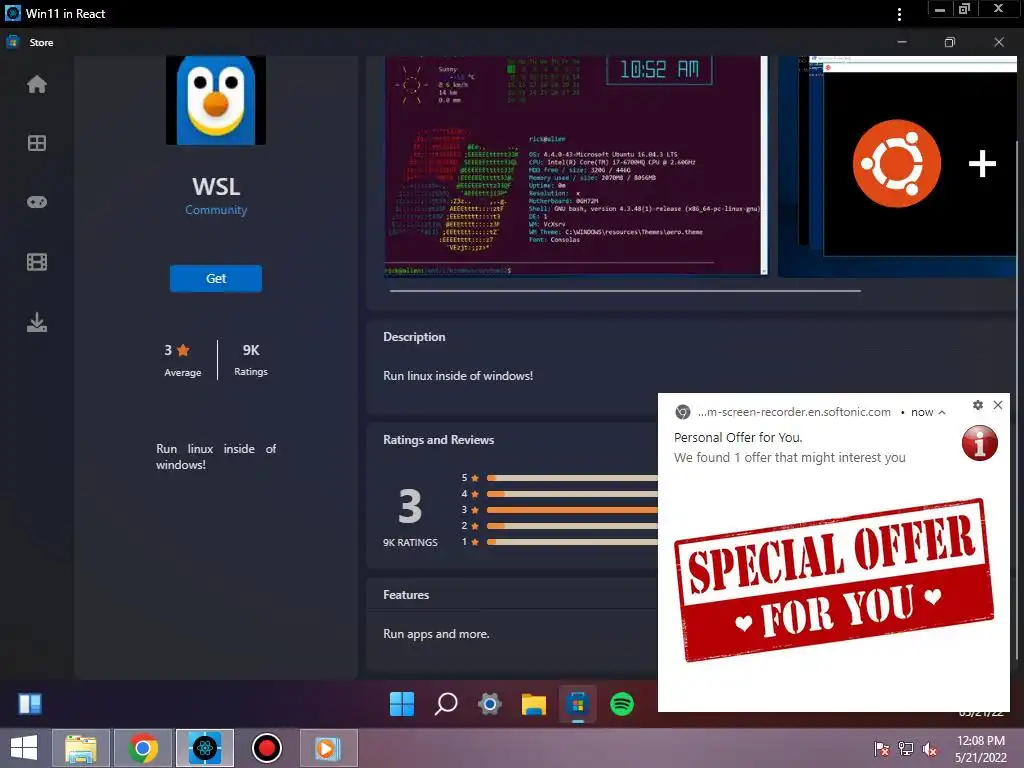Open the Ubuntu logo screenshot thumbnail

(897, 166)
